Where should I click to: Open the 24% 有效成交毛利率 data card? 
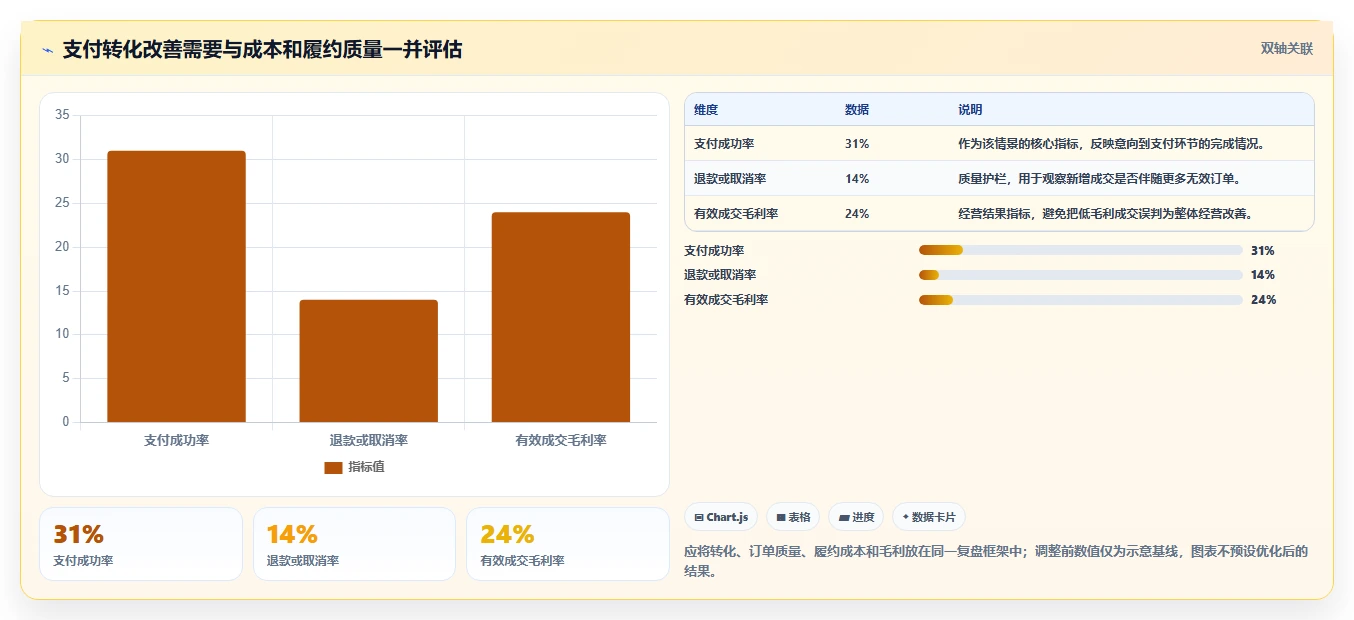568,544
